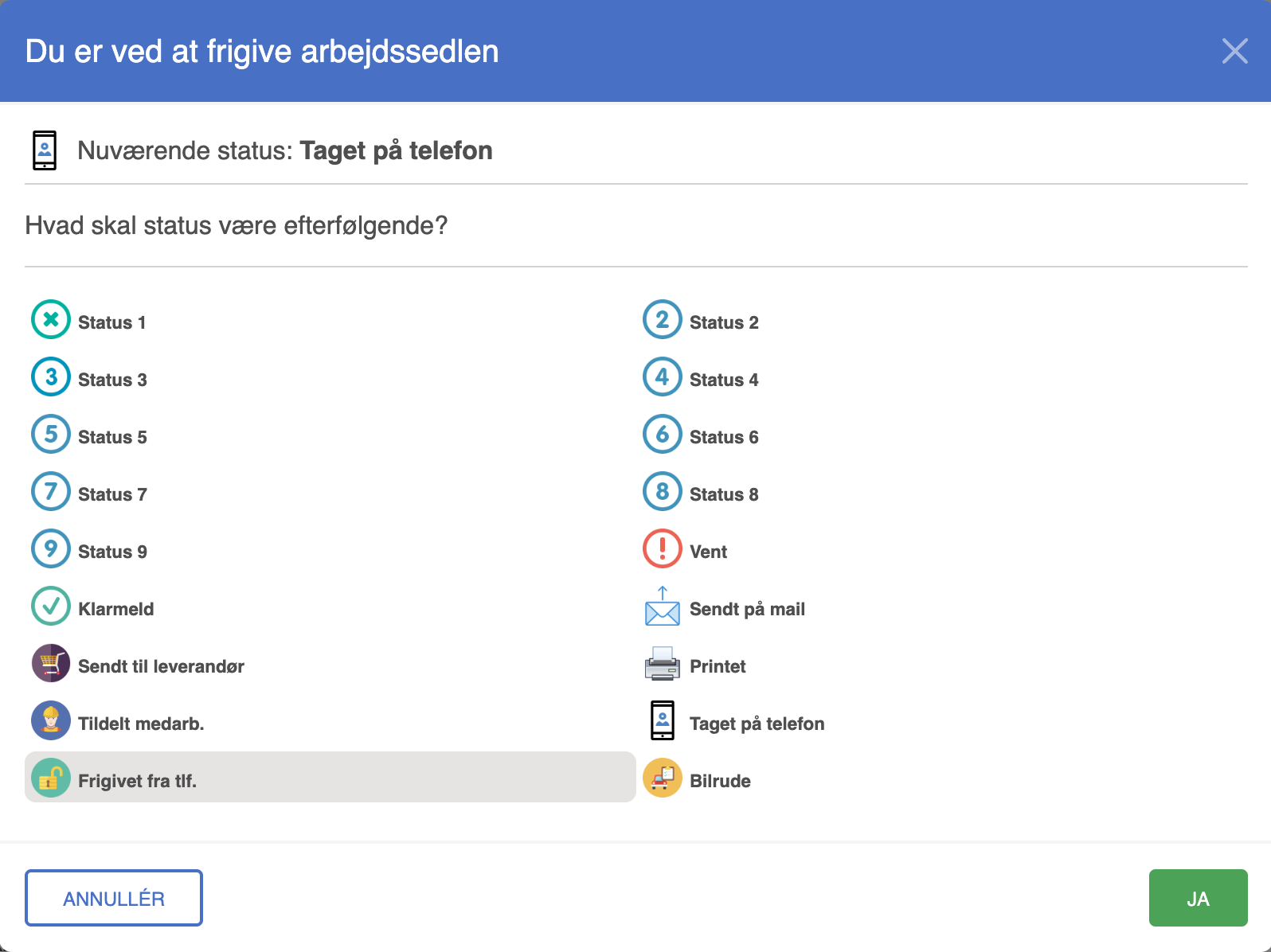Screen dimensions: 1271x952
Task: Click the Status 1 green X icon
Action: pos(51,320)
